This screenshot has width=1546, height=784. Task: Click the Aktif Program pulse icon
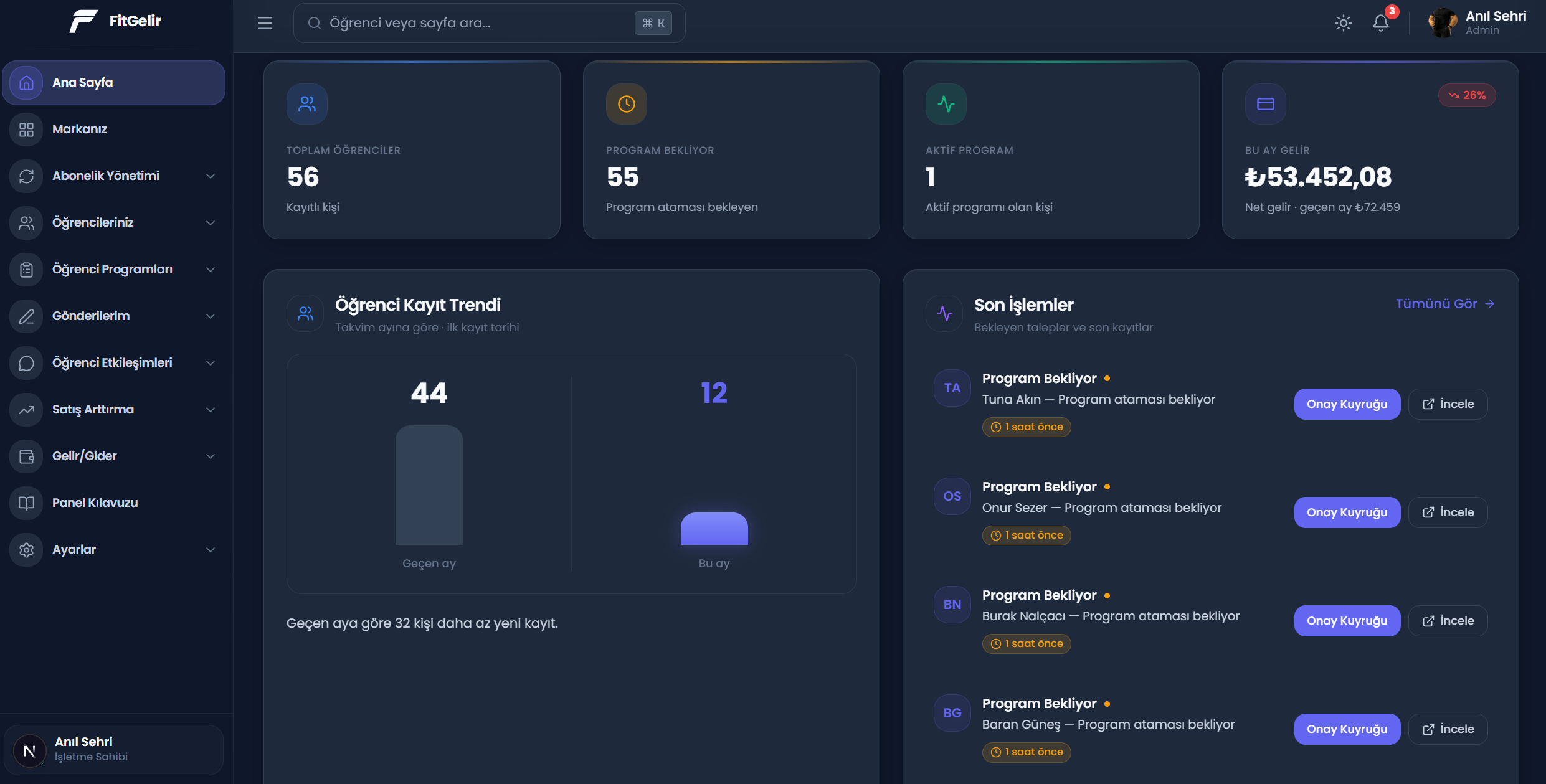tap(946, 104)
